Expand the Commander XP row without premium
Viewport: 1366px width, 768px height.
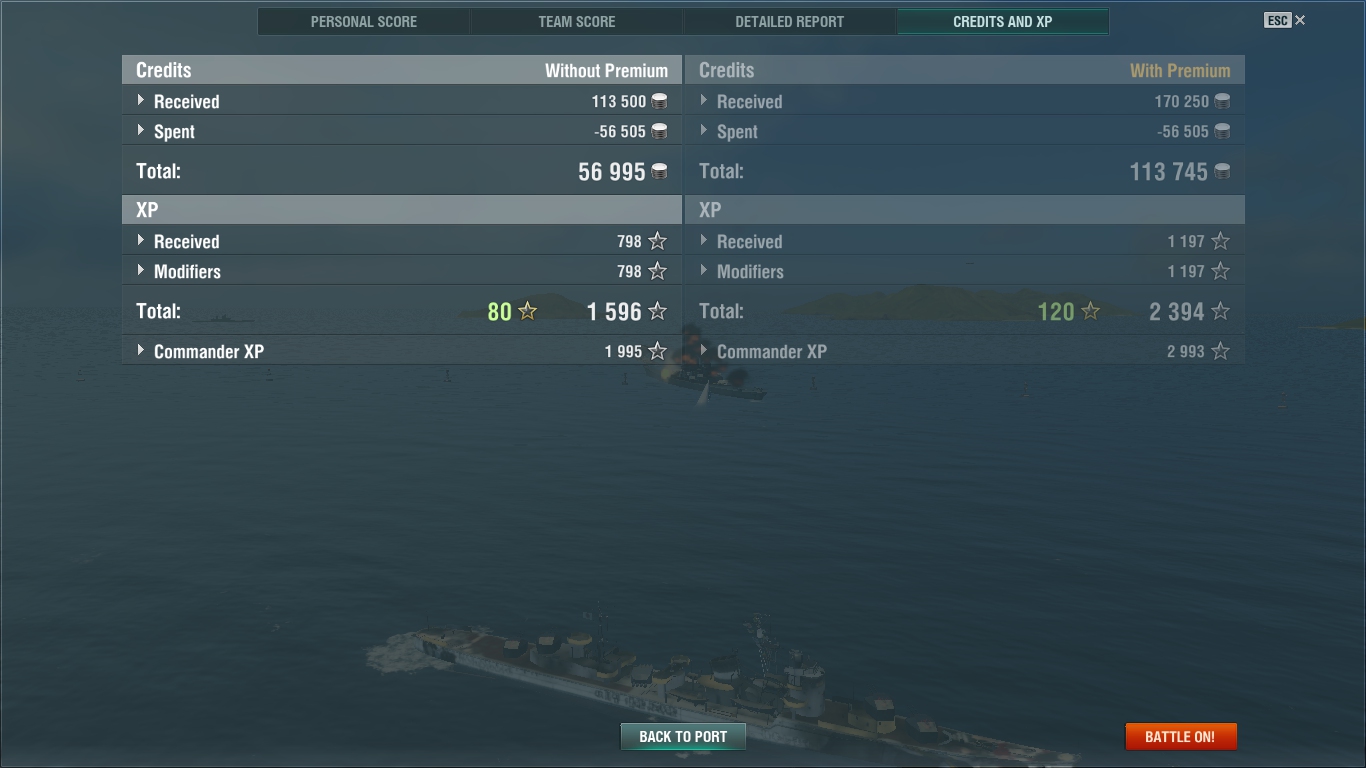coord(402,351)
